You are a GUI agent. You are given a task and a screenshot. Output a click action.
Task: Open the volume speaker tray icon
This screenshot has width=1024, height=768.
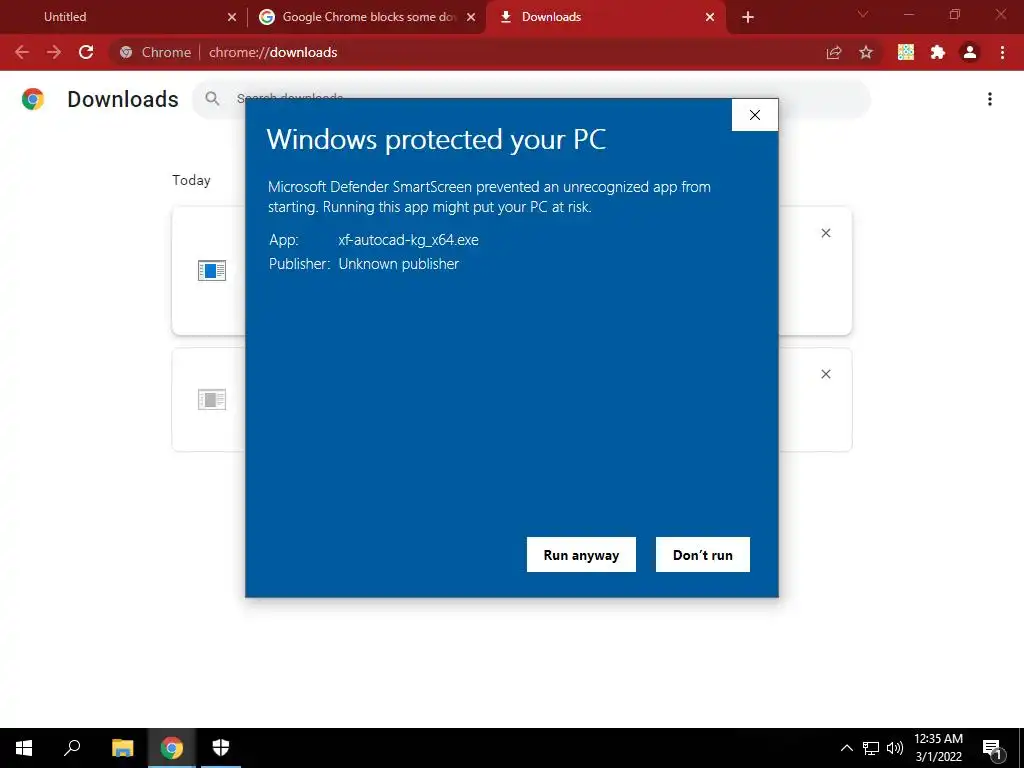(x=895, y=748)
